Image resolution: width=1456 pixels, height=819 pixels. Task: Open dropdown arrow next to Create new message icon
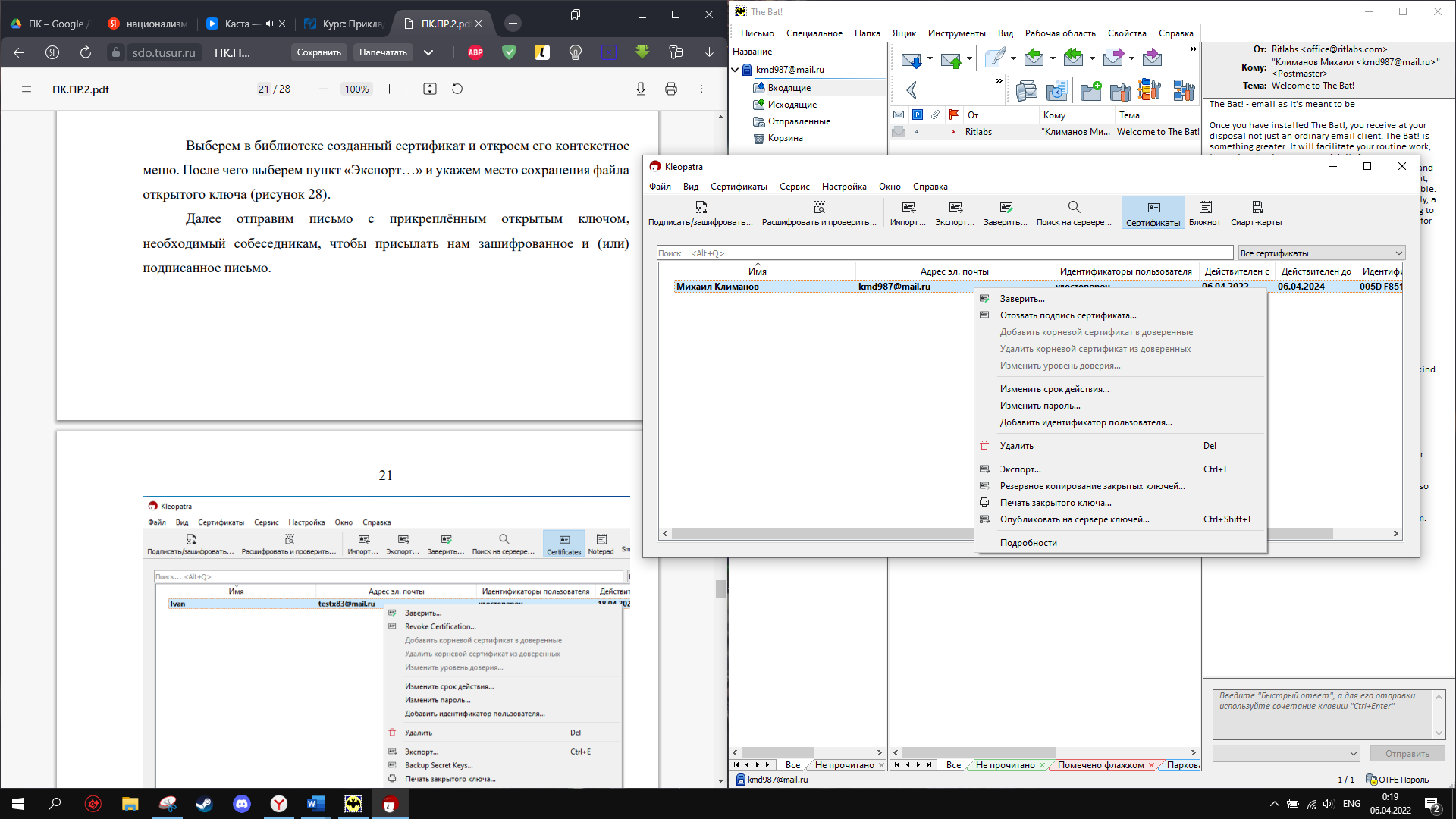coord(1013,58)
